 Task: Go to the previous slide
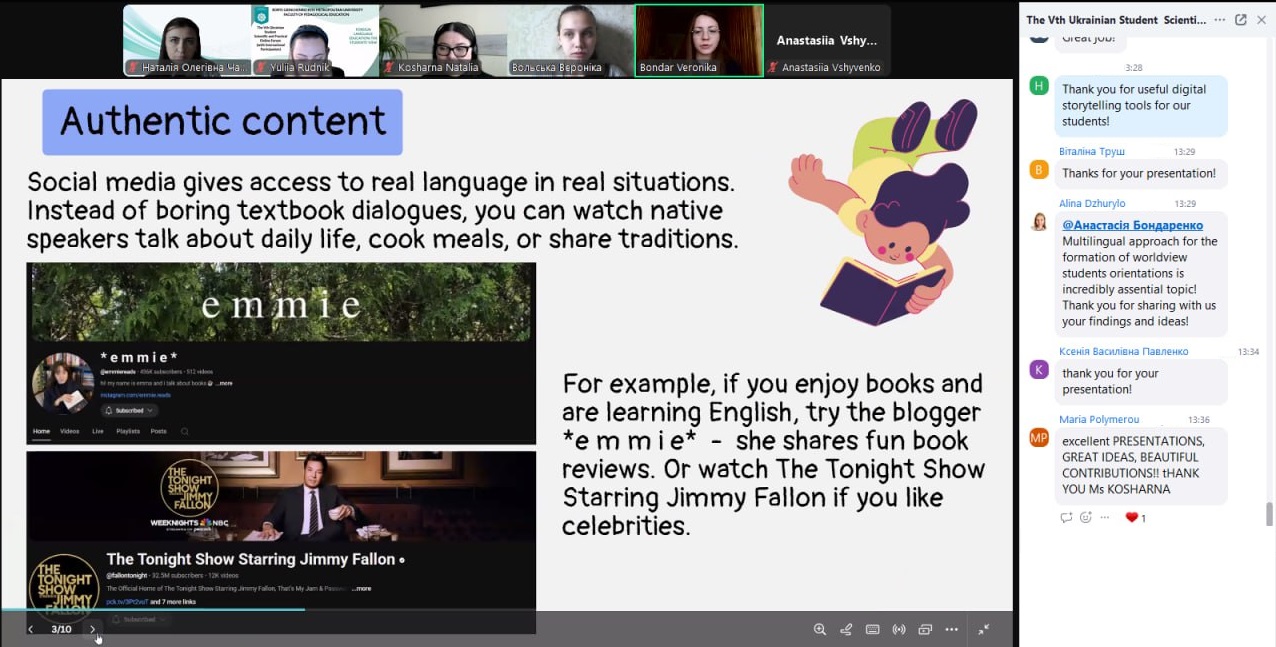pos(31,629)
